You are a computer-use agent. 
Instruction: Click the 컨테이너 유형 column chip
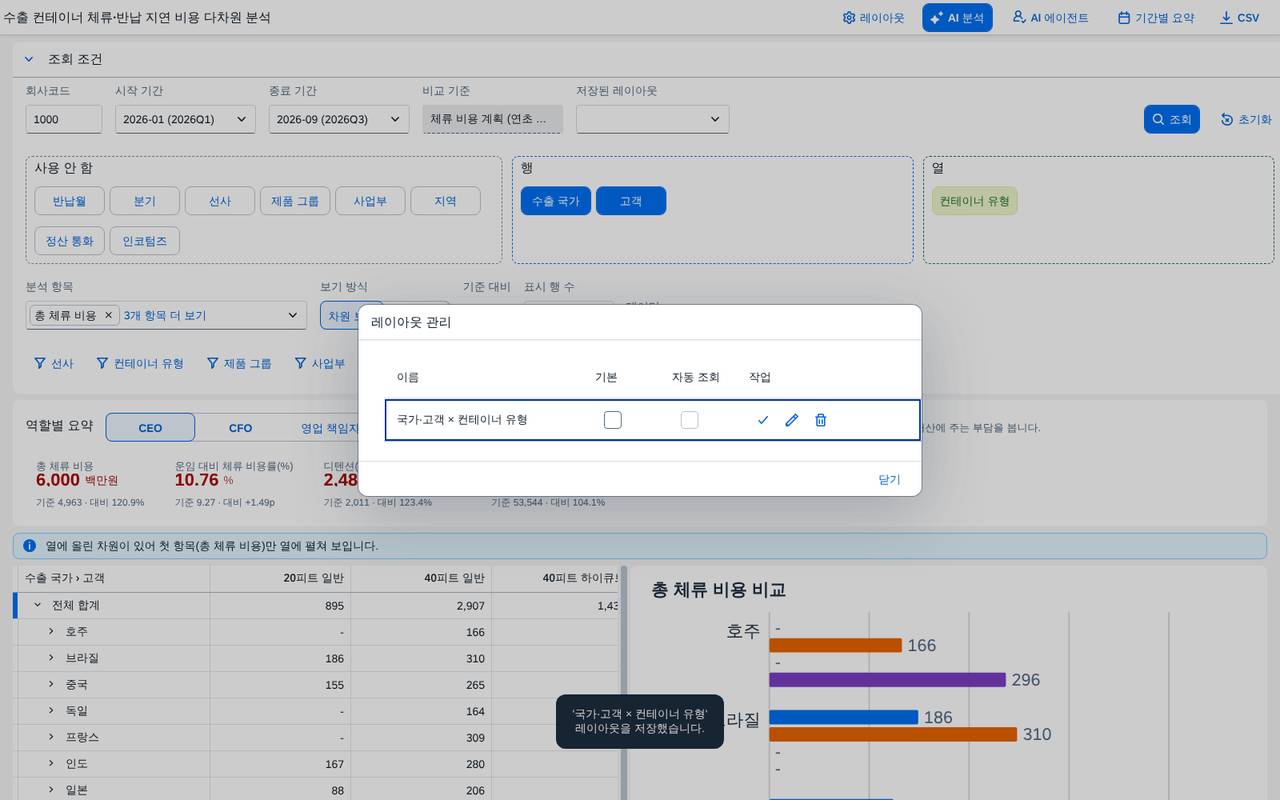(974, 201)
